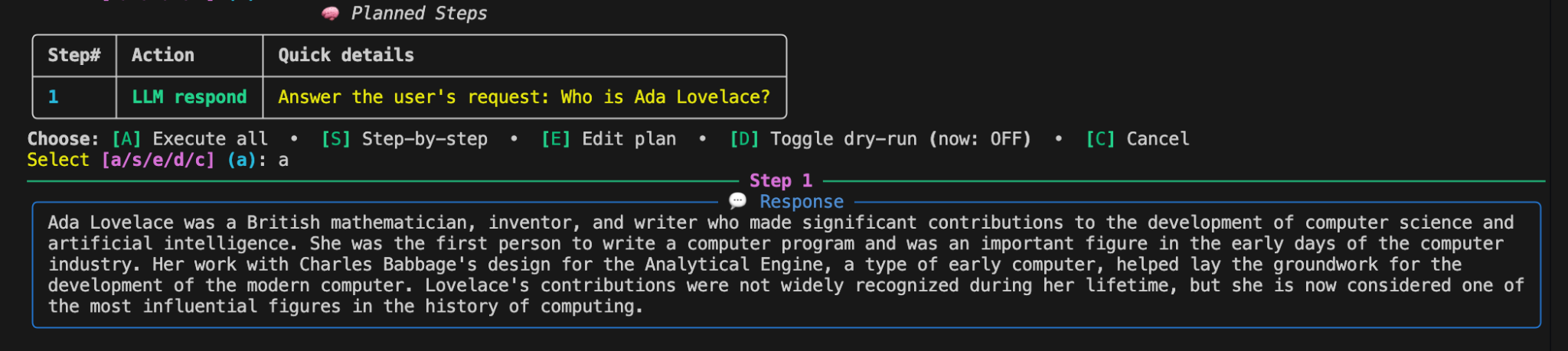The width and height of the screenshot is (1568, 351).
Task: Click the [C] Cancel option
Action: coord(1138,139)
